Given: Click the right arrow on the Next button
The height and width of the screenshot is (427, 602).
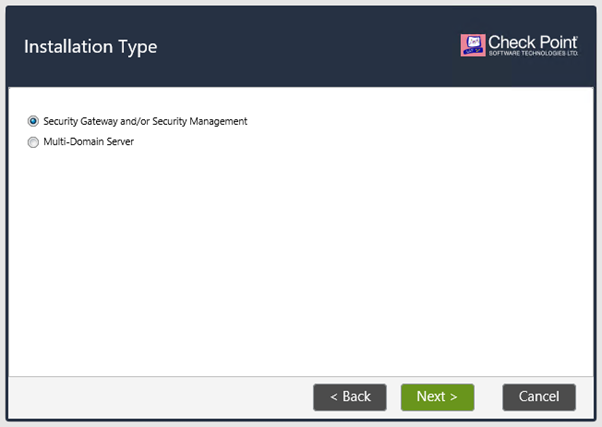Looking at the screenshot, I should tap(453, 397).
